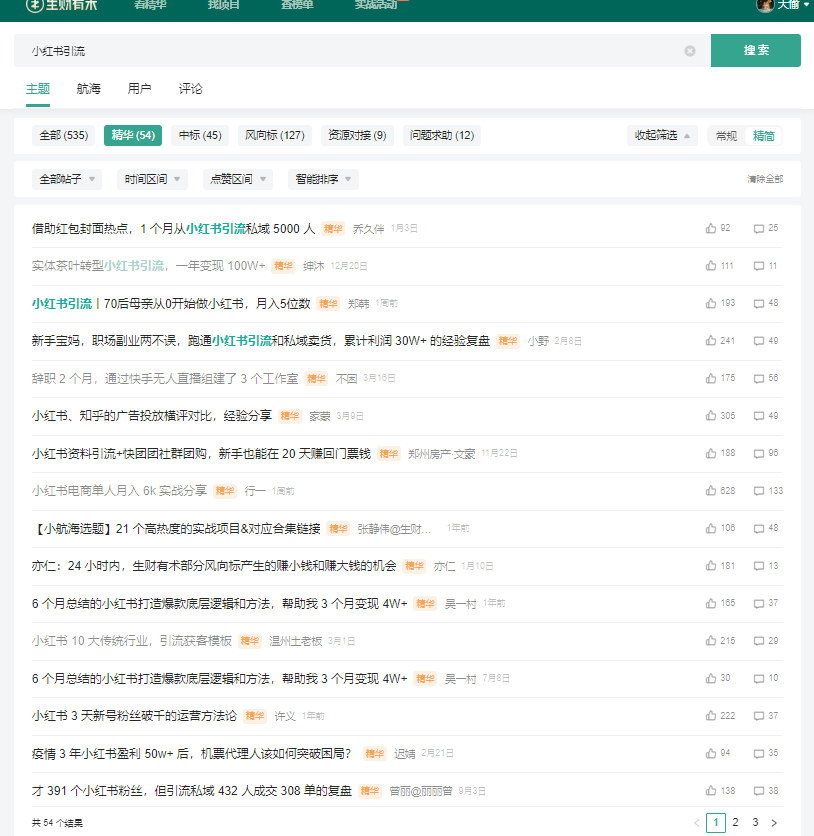Click comment icon on 红包封面热点 post
Image resolution: width=814 pixels, height=836 pixels.
tap(759, 229)
